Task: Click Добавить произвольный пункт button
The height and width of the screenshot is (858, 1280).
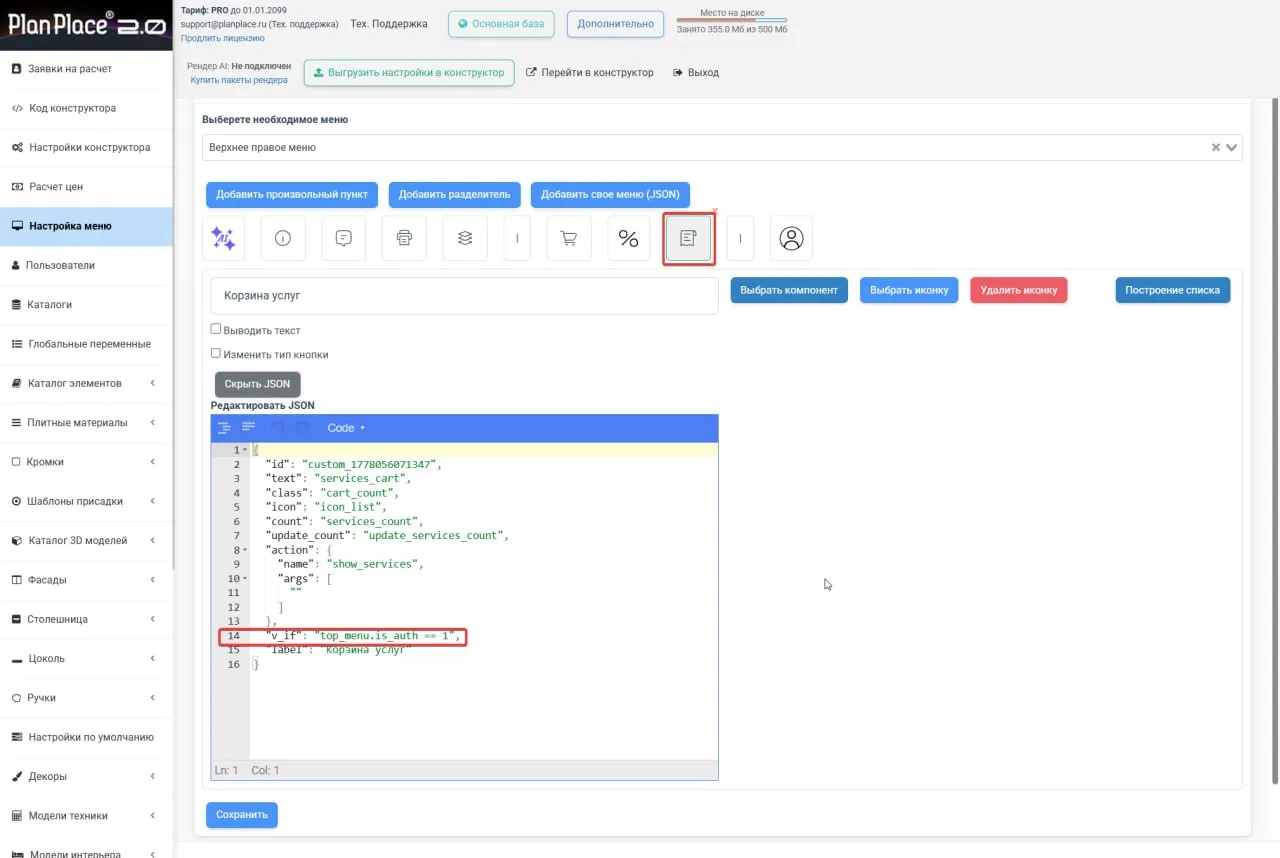Action: coord(292,194)
